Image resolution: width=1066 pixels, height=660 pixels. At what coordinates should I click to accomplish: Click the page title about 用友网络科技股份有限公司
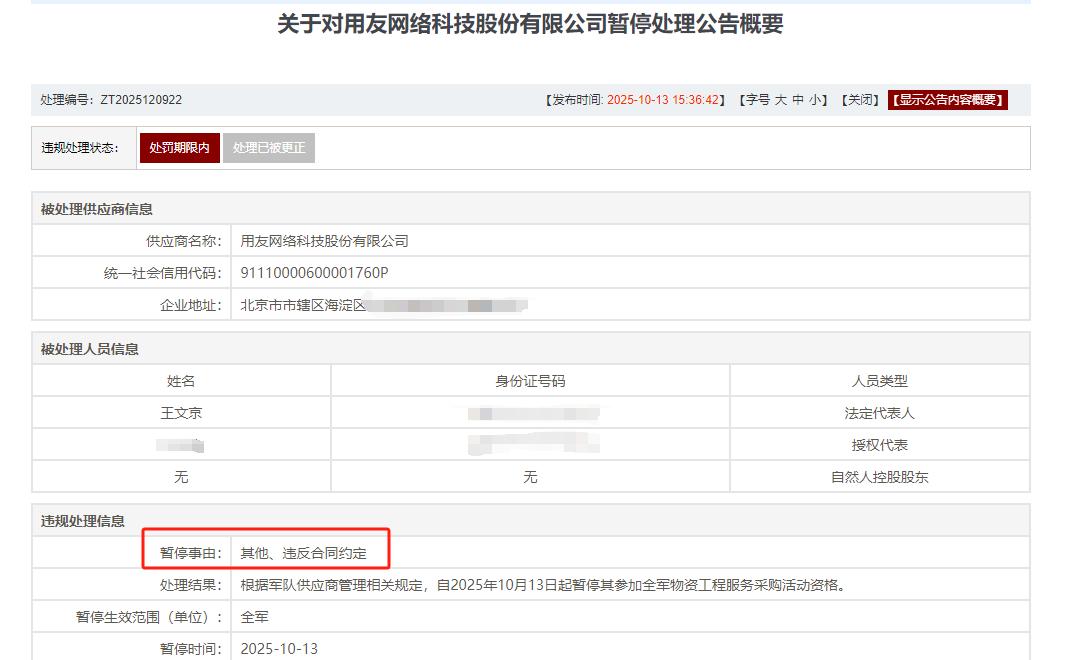click(530, 24)
